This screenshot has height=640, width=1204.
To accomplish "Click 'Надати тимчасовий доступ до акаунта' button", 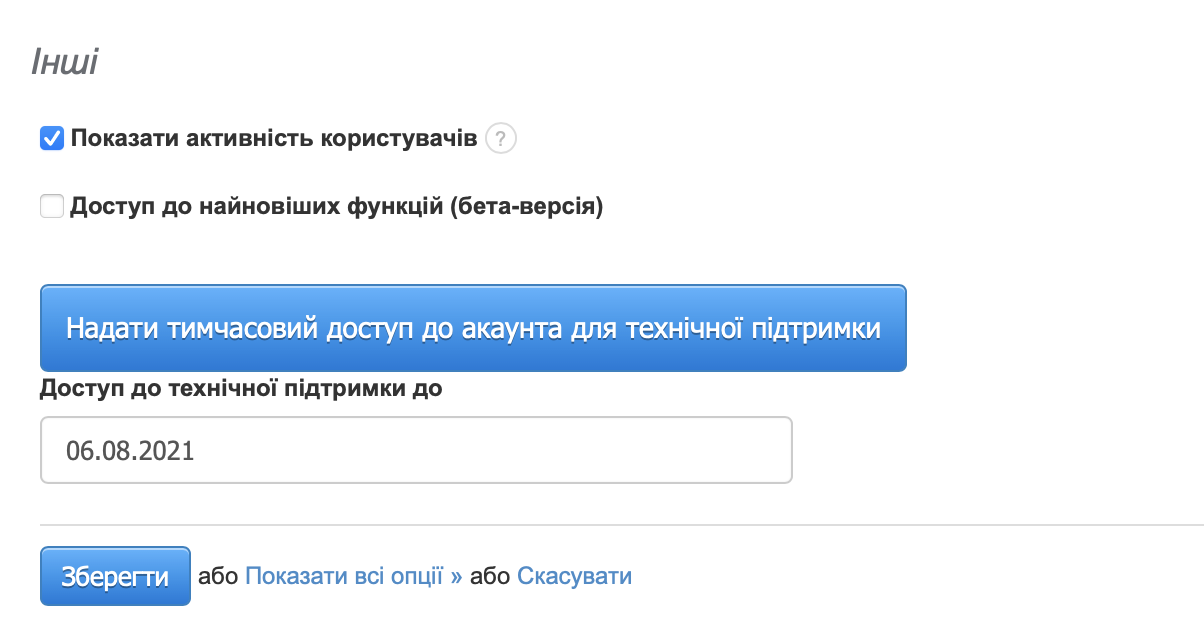I will [x=472, y=327].
